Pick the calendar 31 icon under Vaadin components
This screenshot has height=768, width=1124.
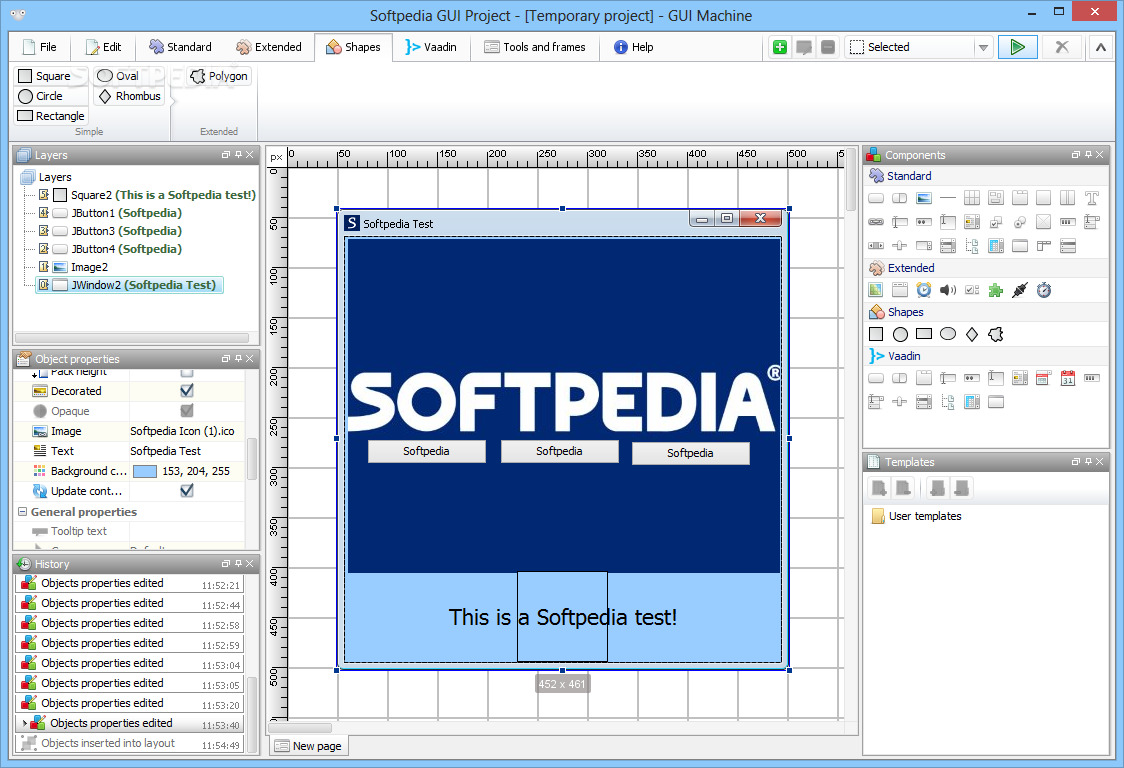[x=1068, y=378]
